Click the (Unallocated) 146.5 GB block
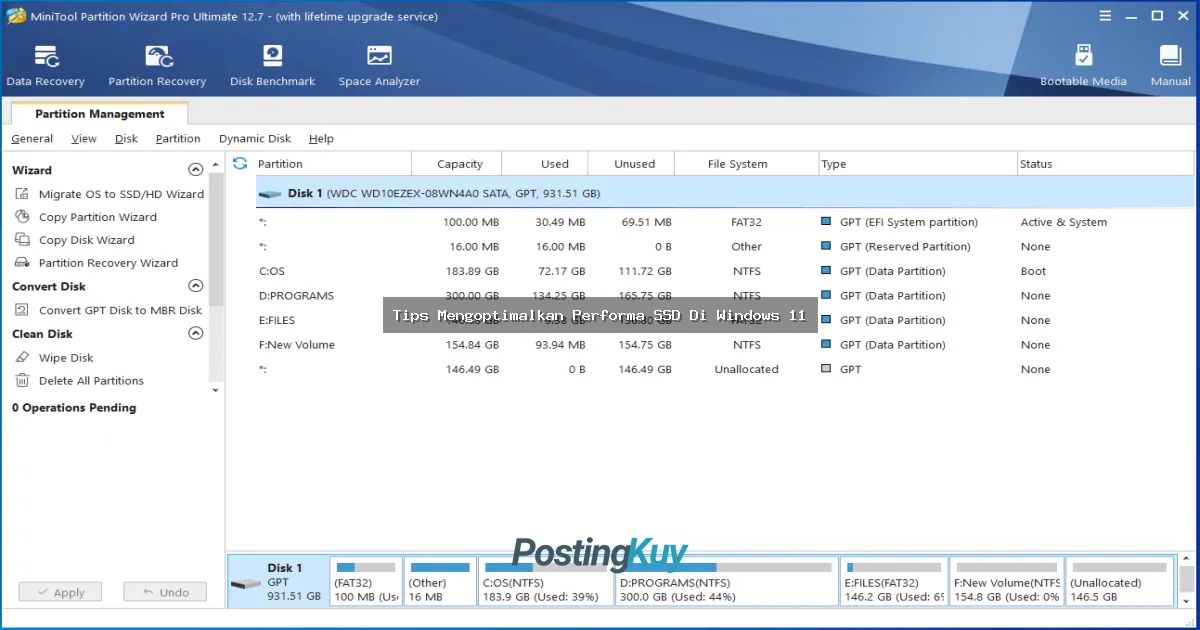Screen dimensions: 1200x630 click(1120, 581)
